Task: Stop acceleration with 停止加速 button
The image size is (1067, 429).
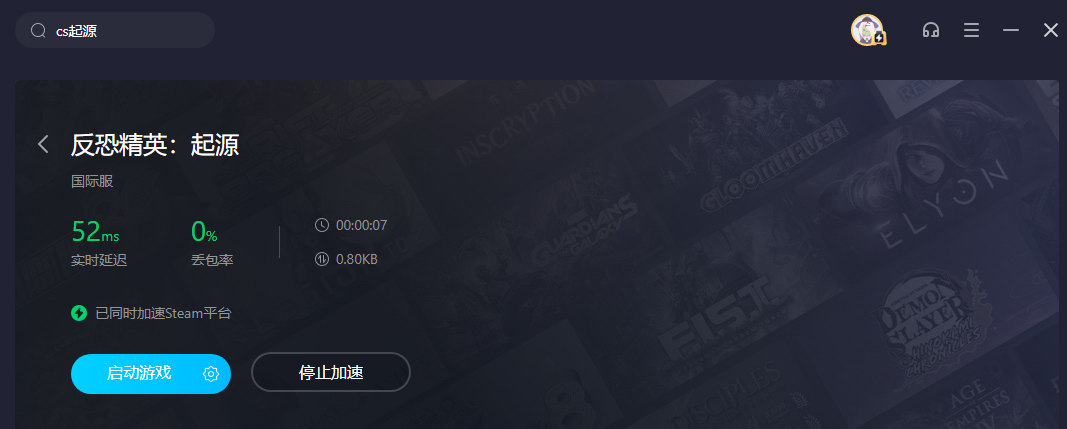Action: pos(331,372)
